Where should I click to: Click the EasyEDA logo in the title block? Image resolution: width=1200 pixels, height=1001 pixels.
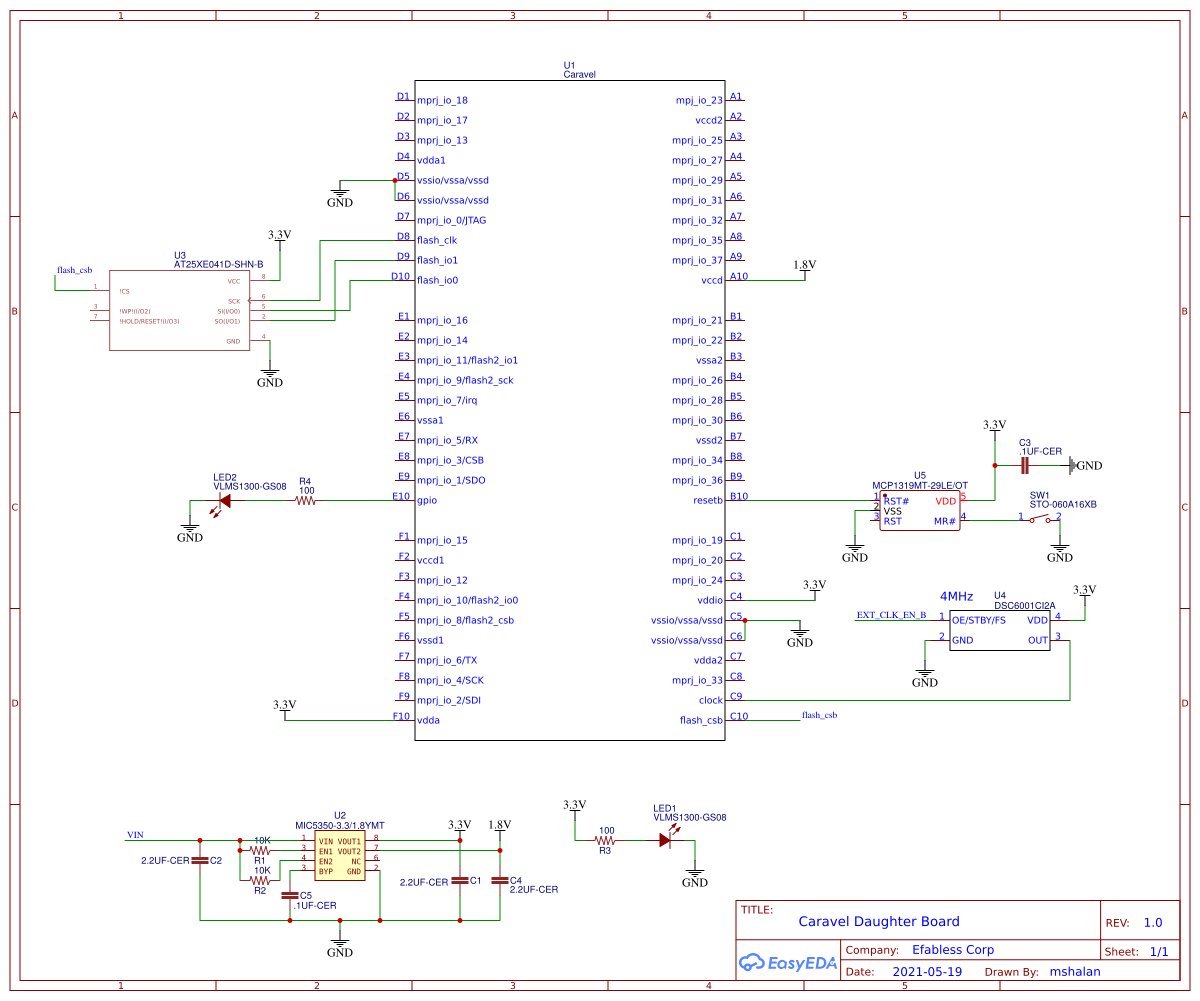click(788, 963)
